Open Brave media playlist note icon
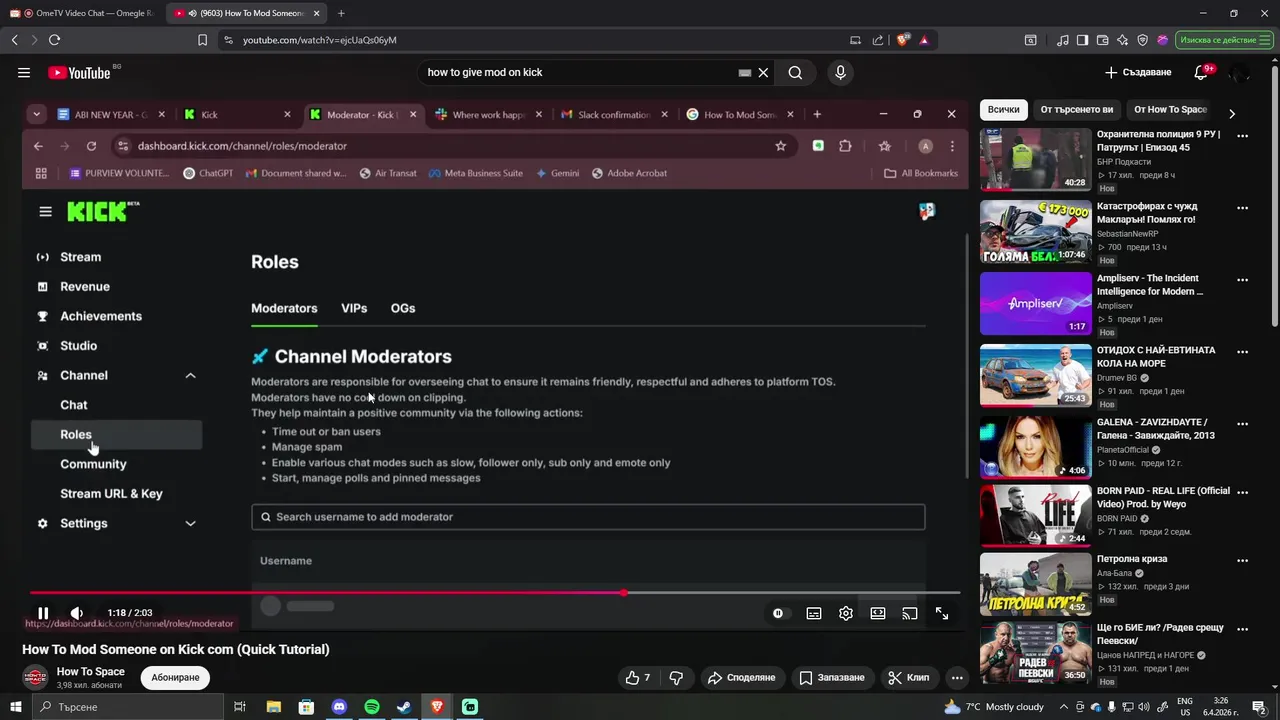1280x720 pixels. click(1062, 40)
